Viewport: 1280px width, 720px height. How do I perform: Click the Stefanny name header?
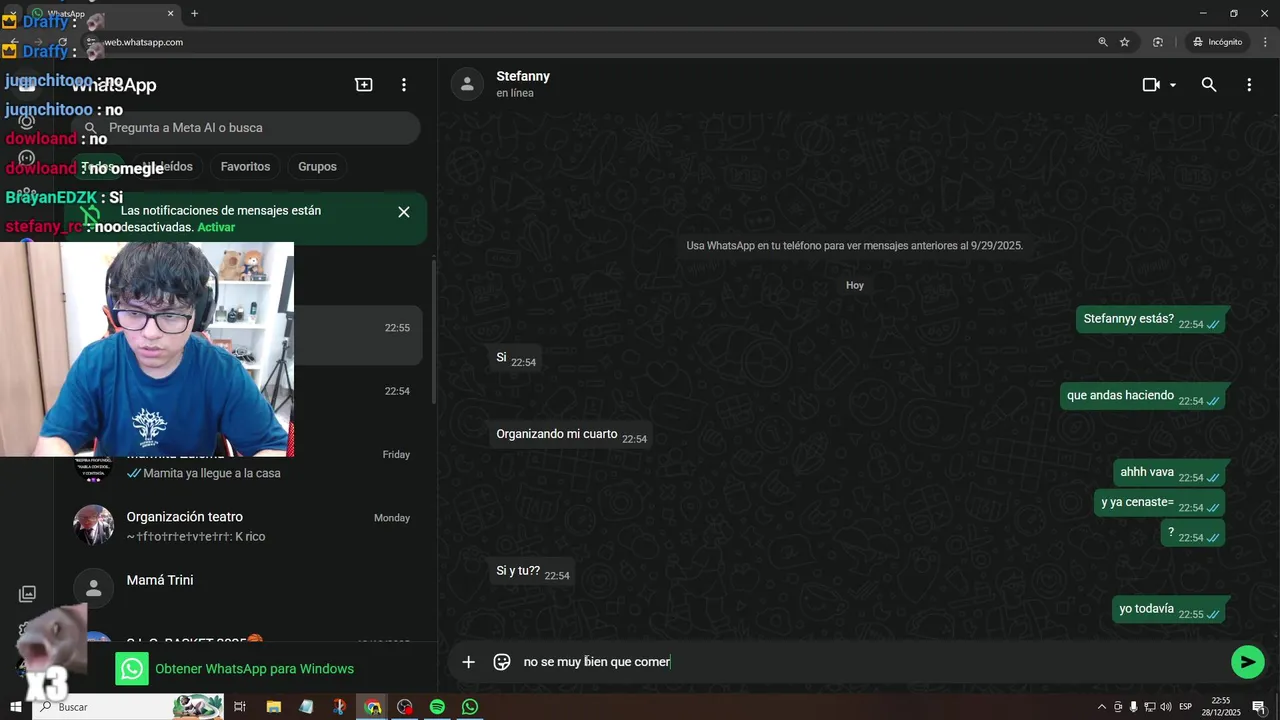tap(523, 76)
